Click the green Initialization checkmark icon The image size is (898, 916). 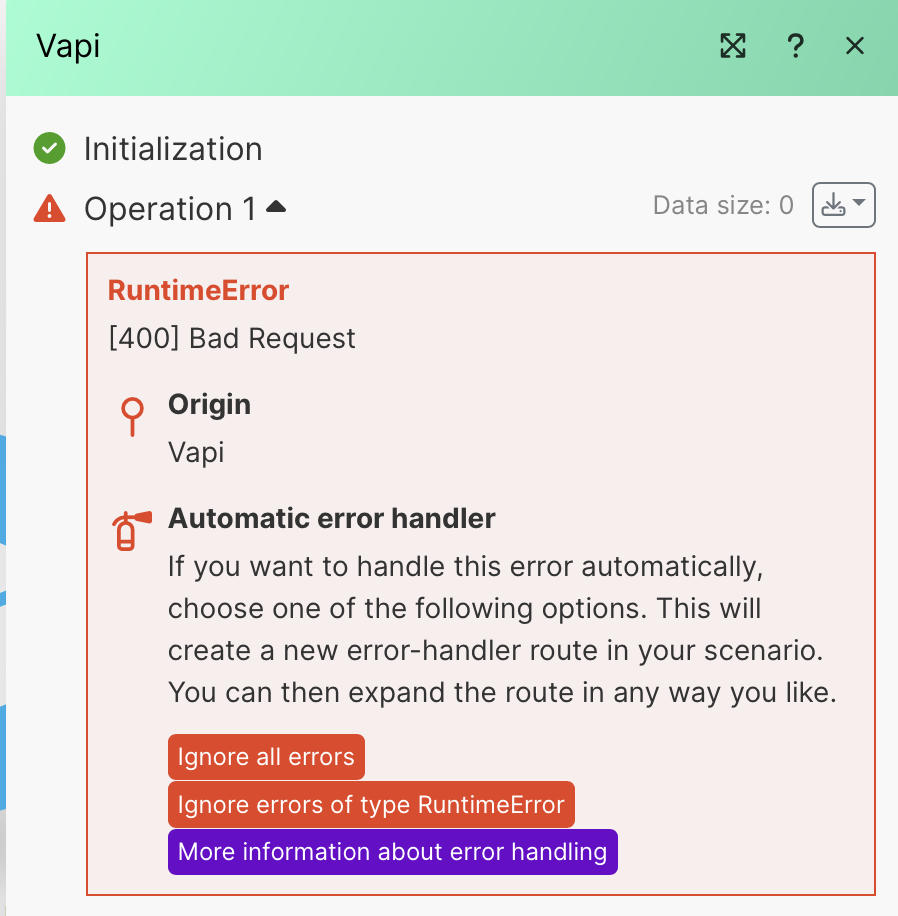pyautogui.click(x=49, y=149)
